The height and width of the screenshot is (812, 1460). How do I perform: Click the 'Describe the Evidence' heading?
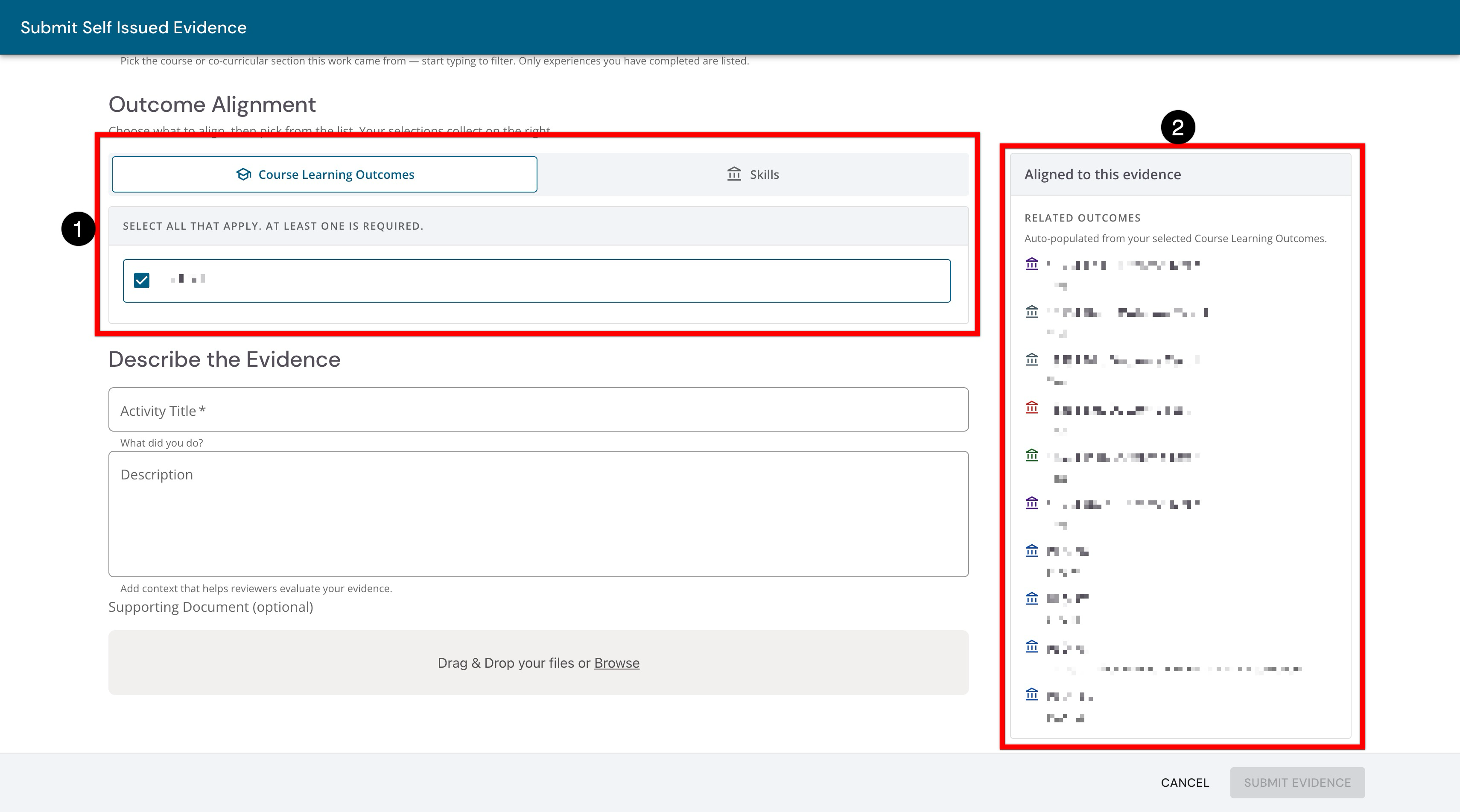225,360
